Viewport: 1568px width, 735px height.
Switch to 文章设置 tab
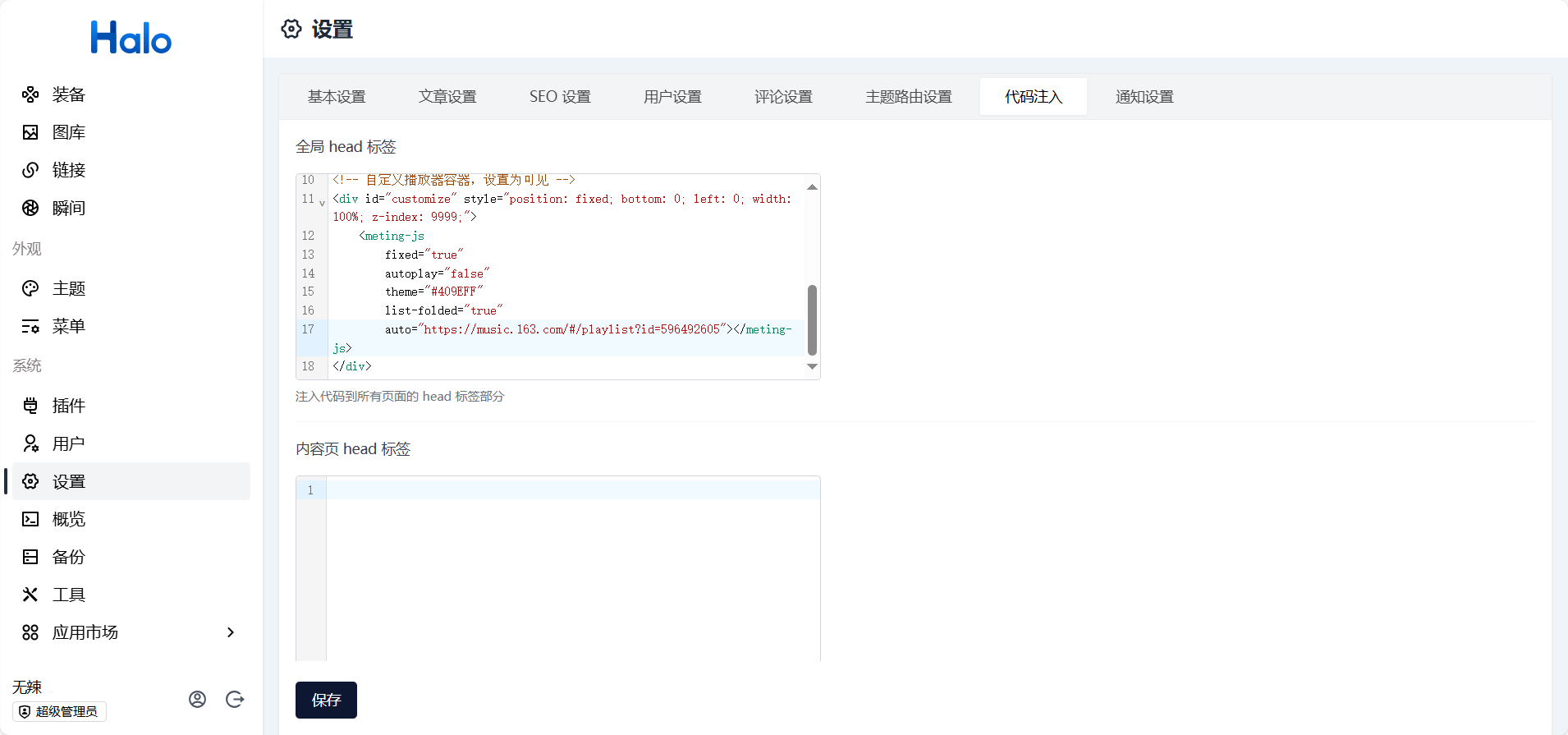pos(447,97)
